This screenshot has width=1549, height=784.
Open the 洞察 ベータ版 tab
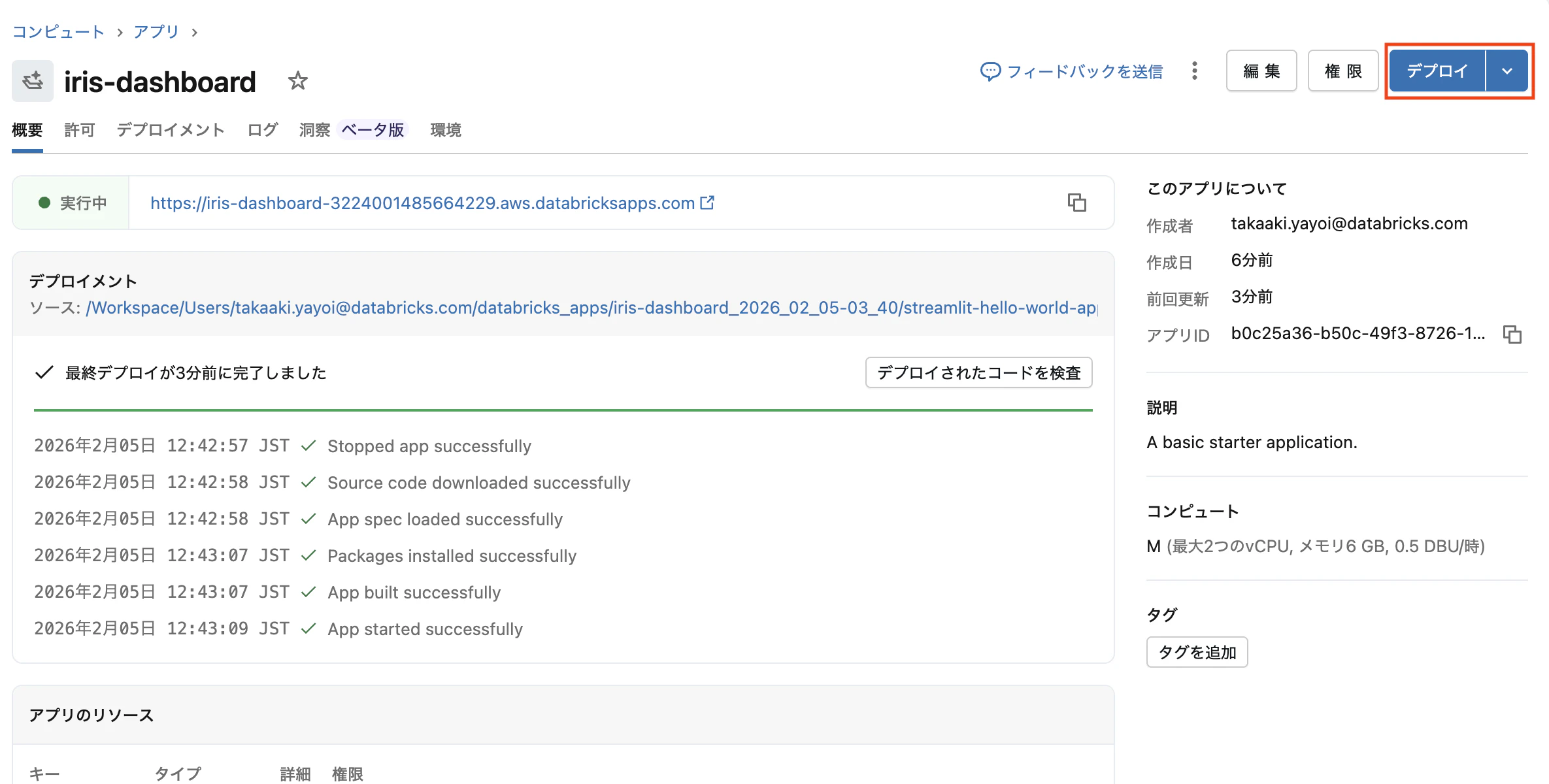(x=314, y=129)
